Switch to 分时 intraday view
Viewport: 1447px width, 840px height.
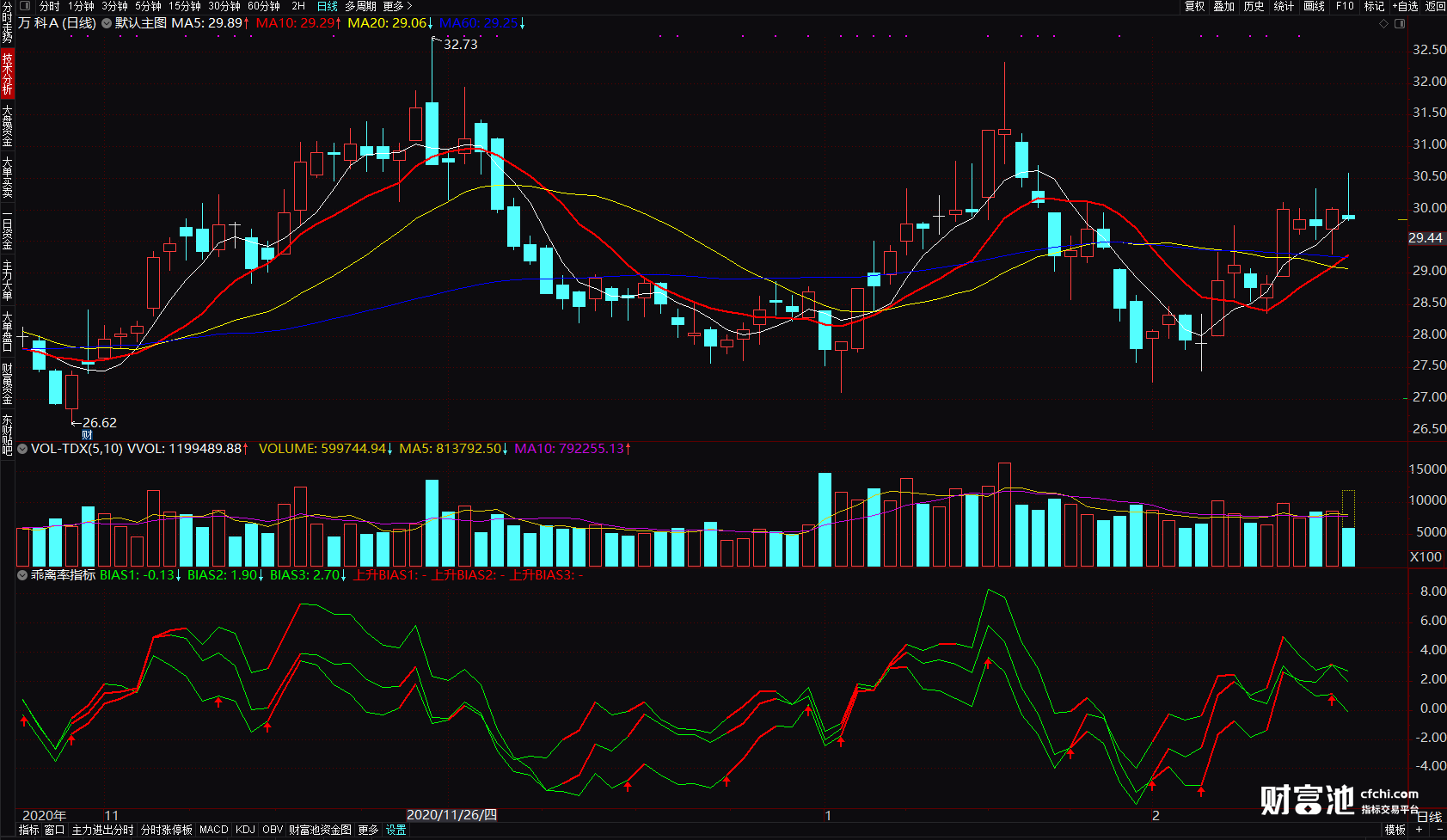(x=49, y=6)
